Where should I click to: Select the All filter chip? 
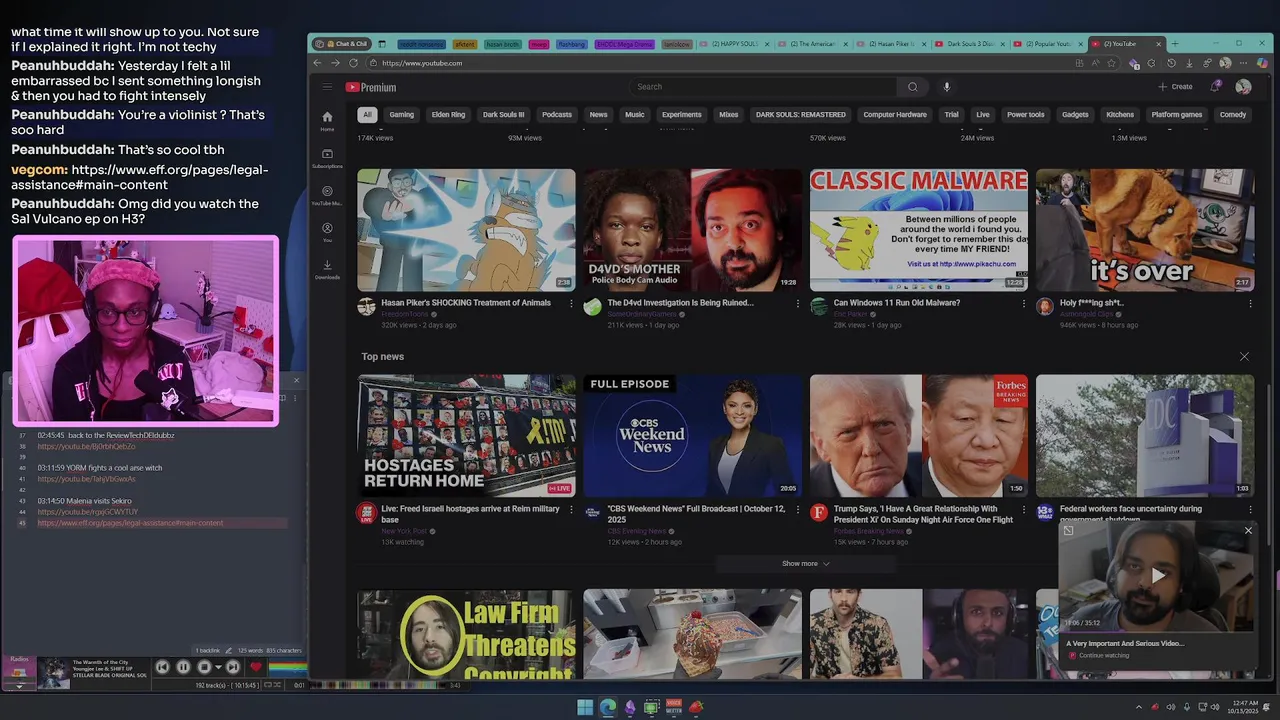tap(367, 115)
